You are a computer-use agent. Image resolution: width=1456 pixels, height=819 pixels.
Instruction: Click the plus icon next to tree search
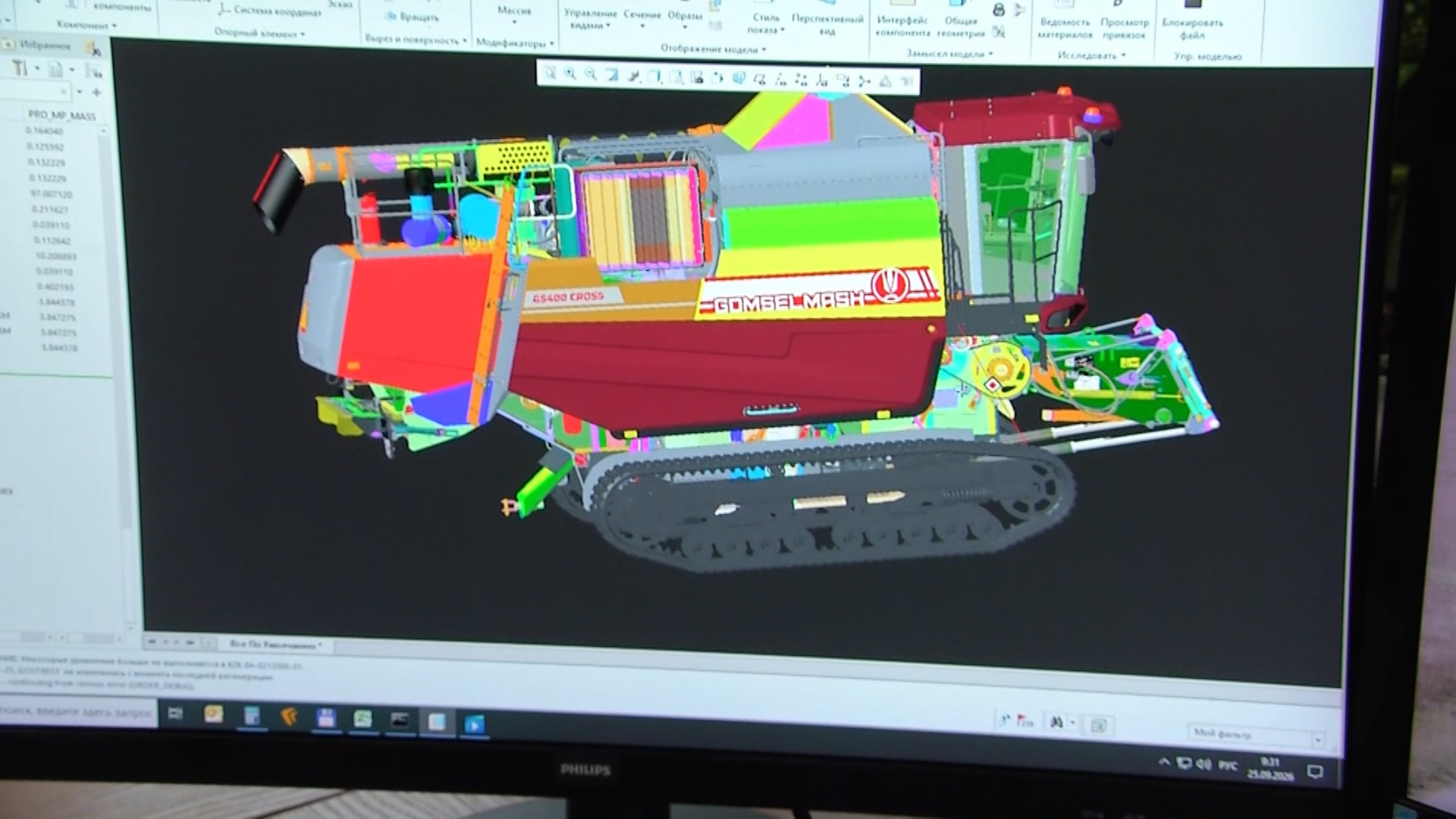point(96,93)
